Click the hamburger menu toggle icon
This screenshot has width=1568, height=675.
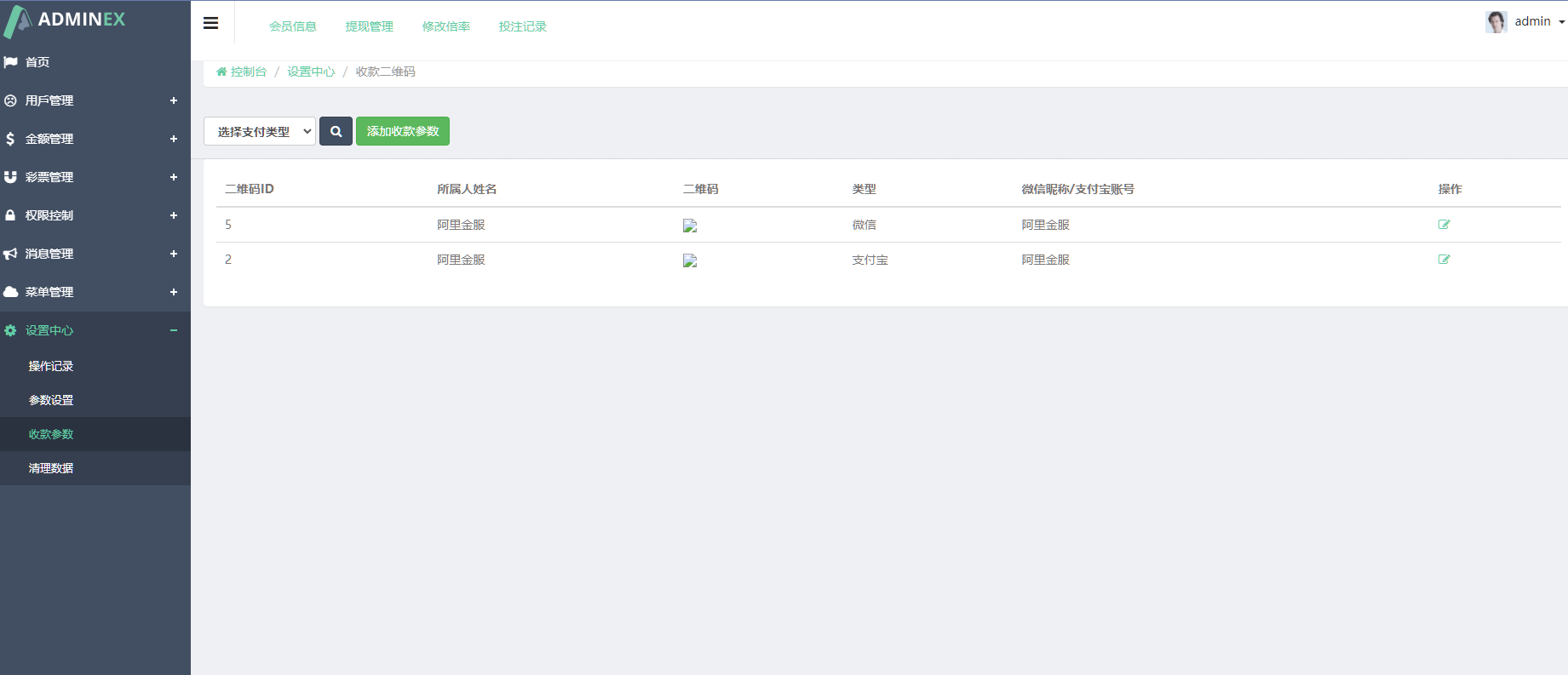pos(210,24)
